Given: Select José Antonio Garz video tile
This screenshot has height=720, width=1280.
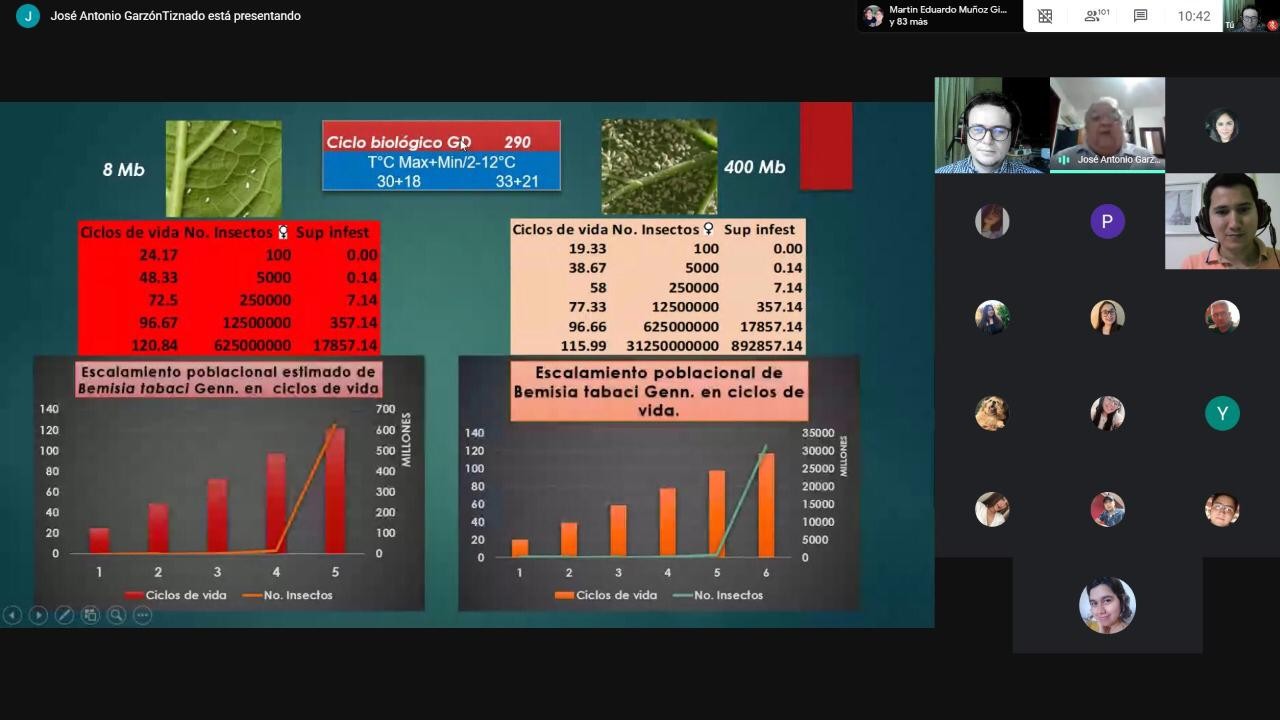Looking at the screenshot, I should click(x=1107, y=125).
